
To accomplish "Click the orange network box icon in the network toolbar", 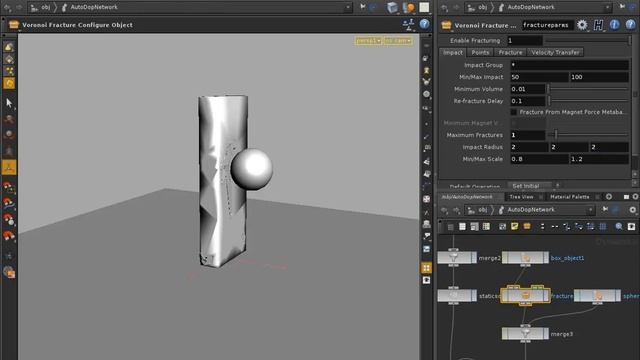I will 527,226.
